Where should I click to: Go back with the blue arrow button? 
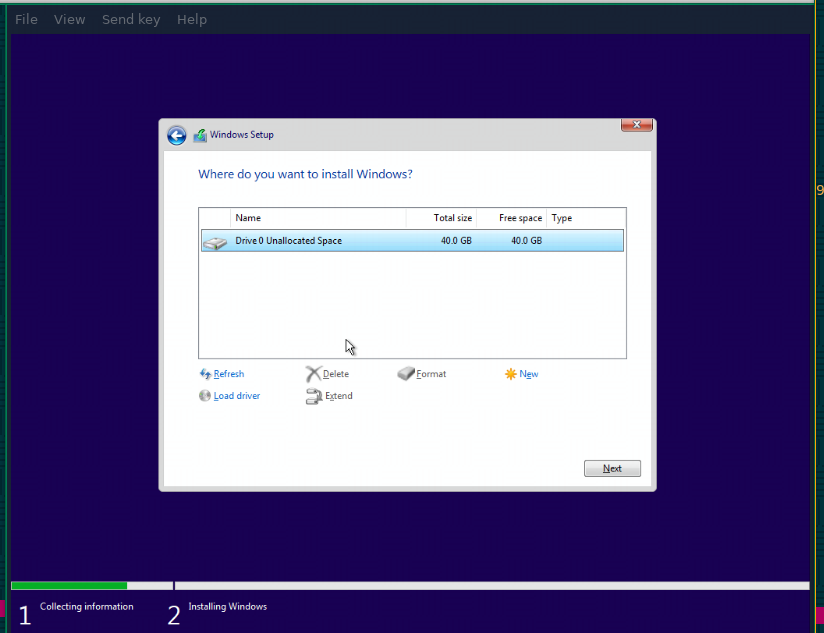coord(177,136)
